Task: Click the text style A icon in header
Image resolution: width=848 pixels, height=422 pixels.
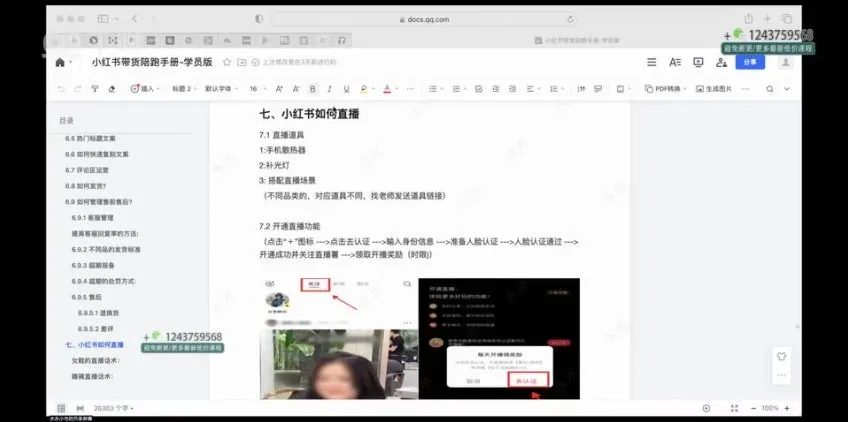Action: point(674,62)
